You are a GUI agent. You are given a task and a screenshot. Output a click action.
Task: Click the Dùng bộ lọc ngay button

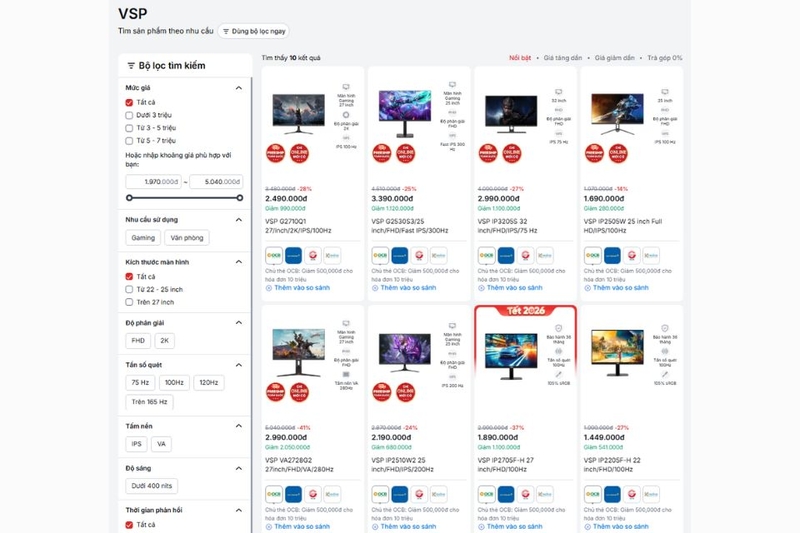(254, 31)
